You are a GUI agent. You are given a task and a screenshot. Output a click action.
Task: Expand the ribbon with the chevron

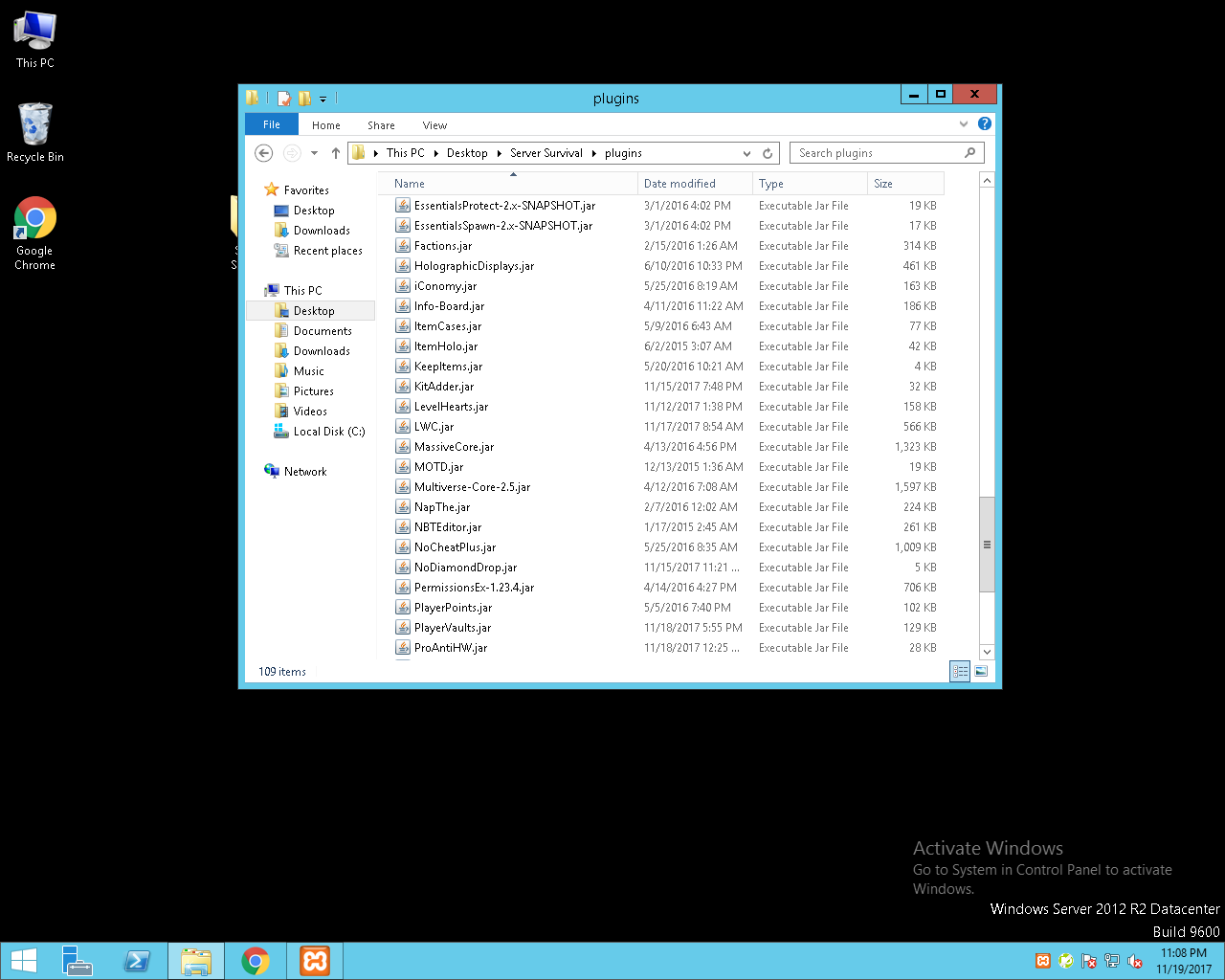click(x=964, y=123)
